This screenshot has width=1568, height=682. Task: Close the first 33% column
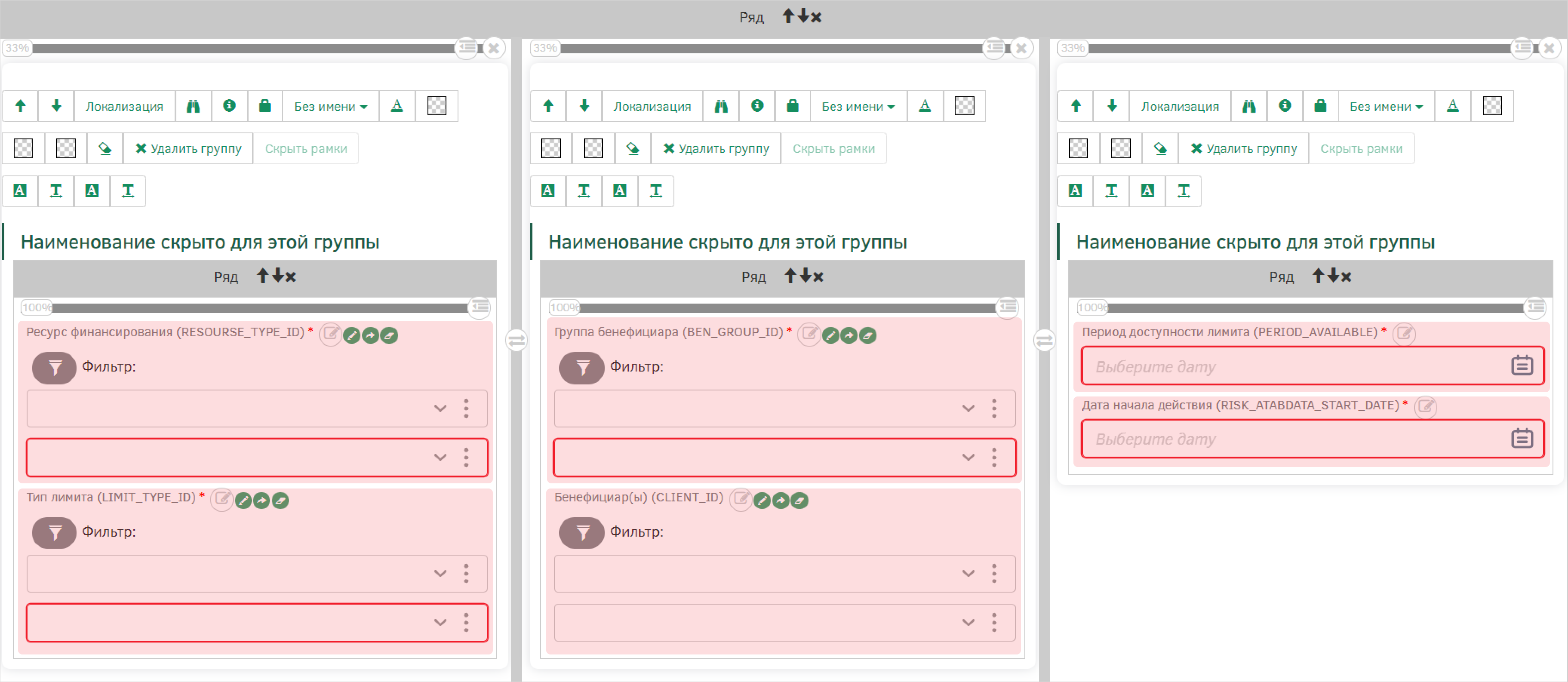(494, 48)
